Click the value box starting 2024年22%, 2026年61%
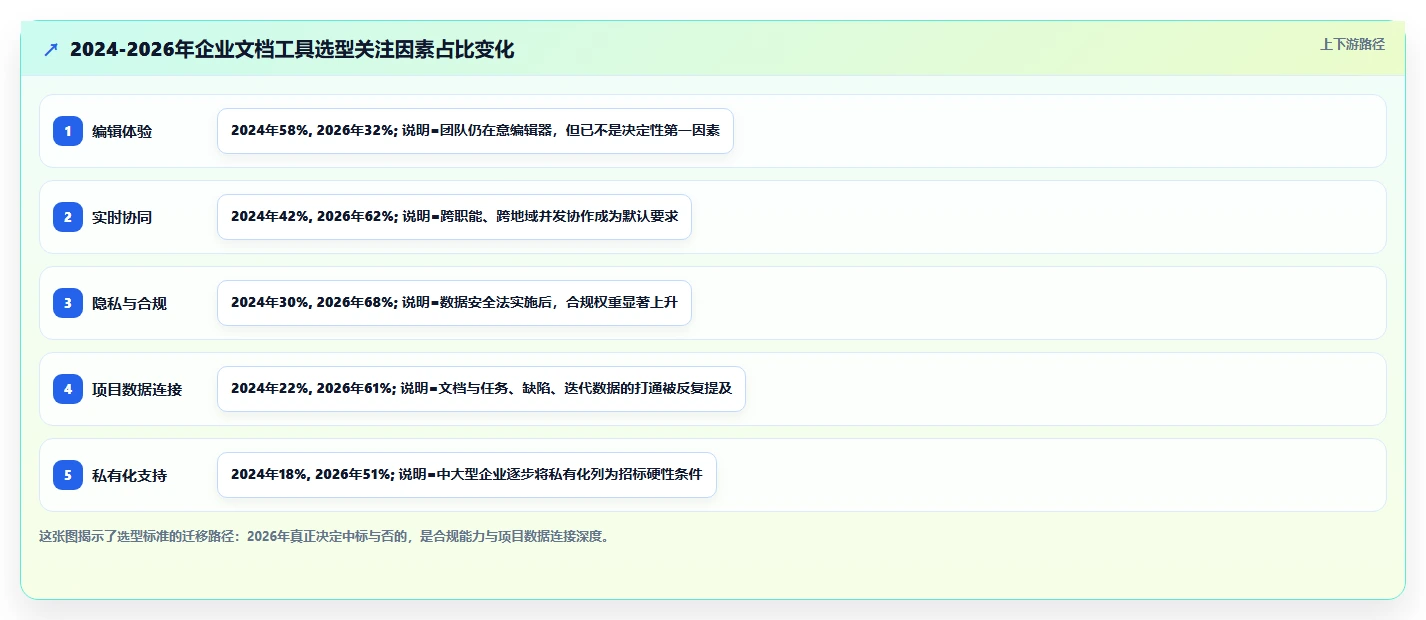This screenshot has width=1426, height=620. pyautogui.click(x=481, y=389)
